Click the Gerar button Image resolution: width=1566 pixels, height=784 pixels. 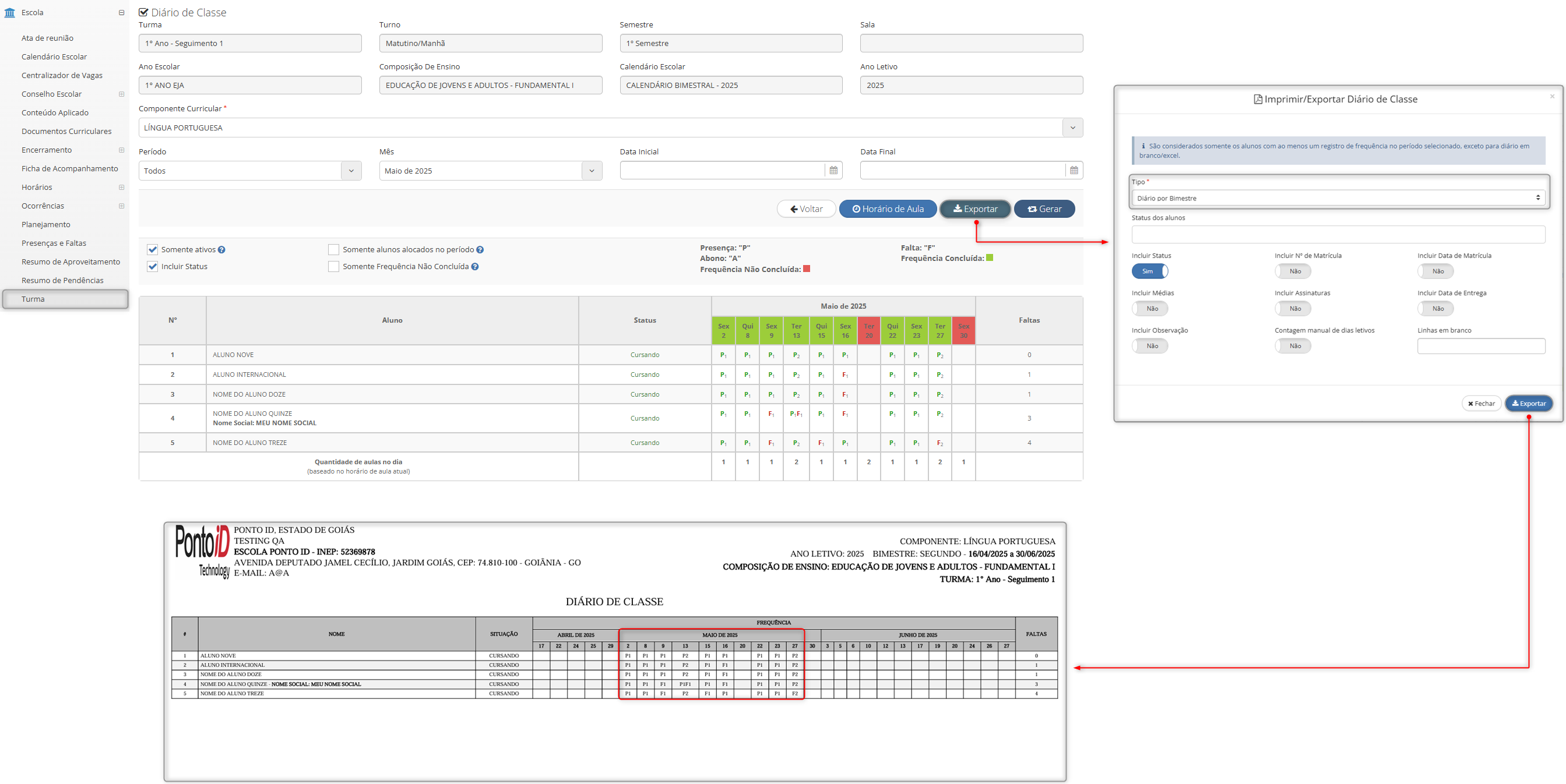[1044, 209]
